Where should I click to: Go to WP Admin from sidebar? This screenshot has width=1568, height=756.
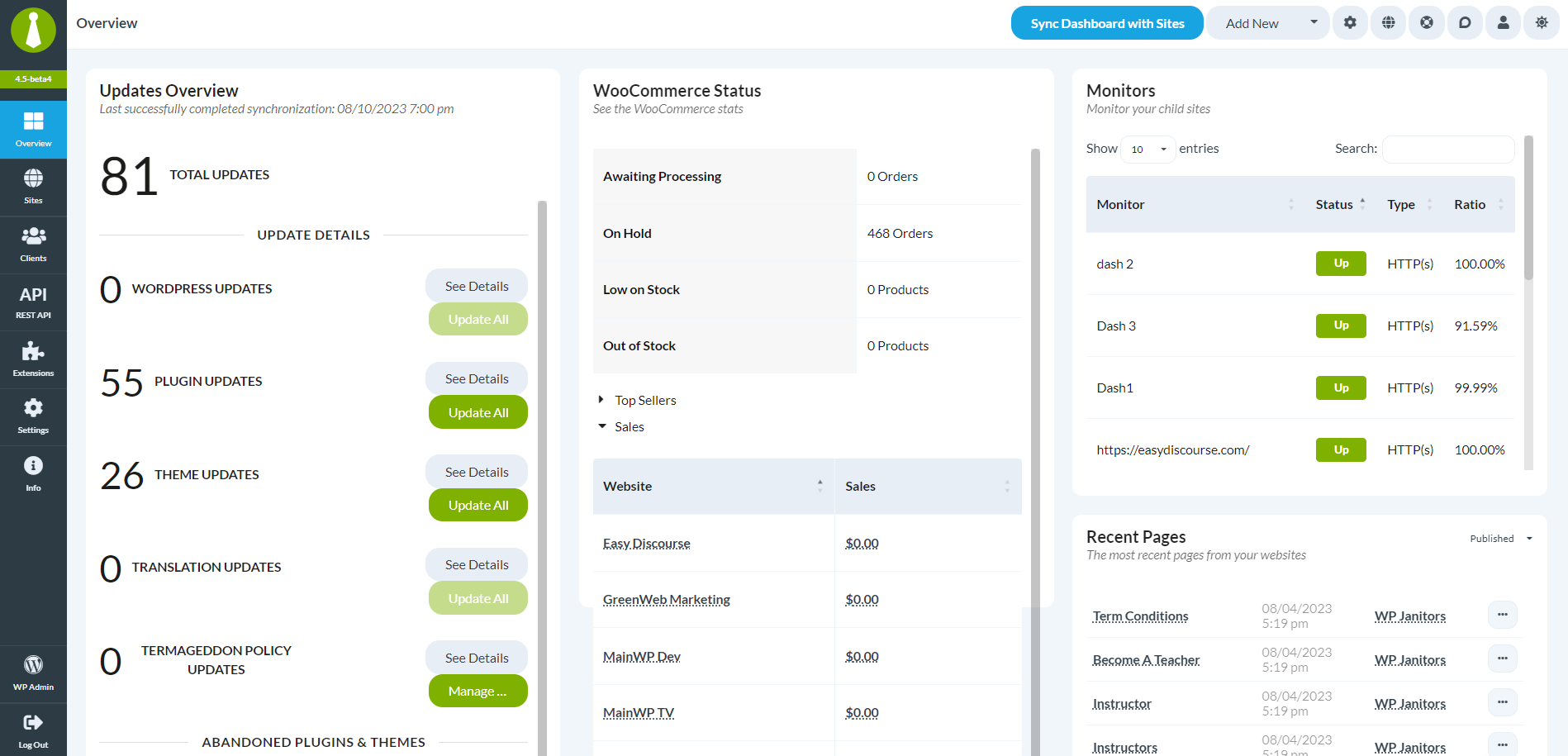pos(33,673)
